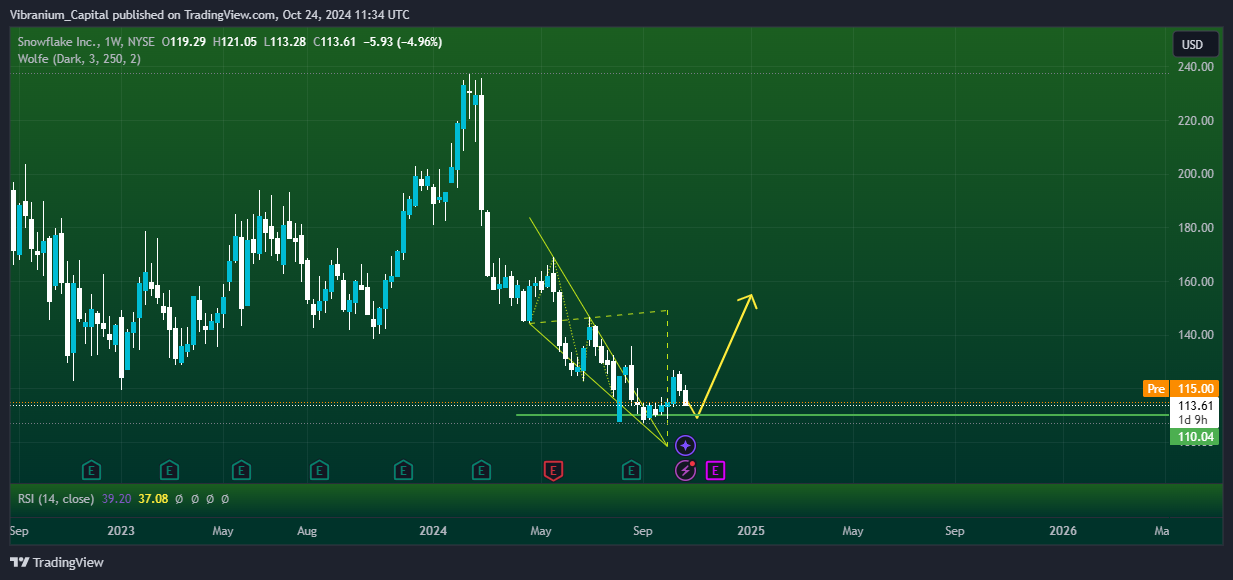Viewport: 1233px width, 580px height.
Task: Click the TradingView logo
Action: pos(57,562)
